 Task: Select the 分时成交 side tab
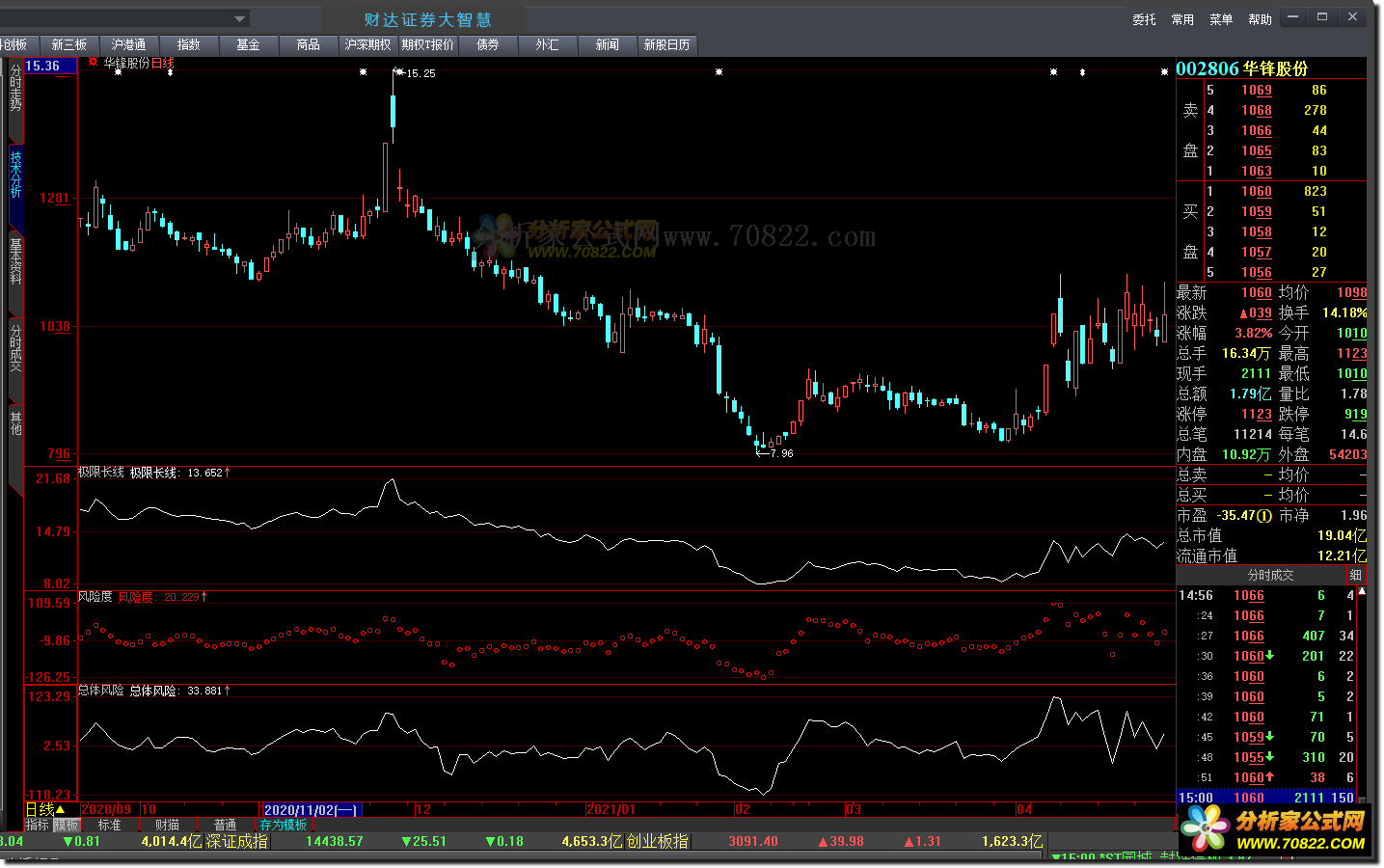[15, 348]
